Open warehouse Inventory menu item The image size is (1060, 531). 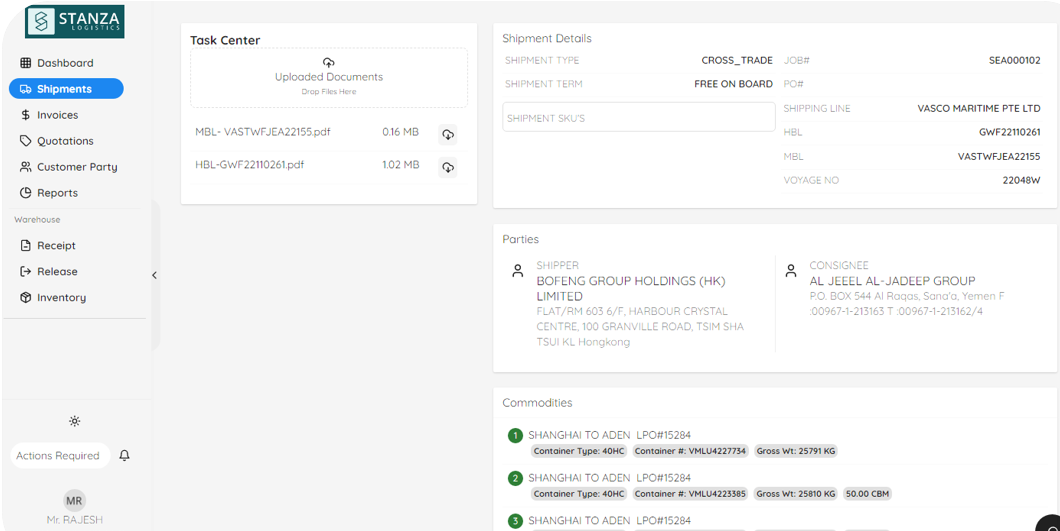pyautogui.click(x=66, y=298)
